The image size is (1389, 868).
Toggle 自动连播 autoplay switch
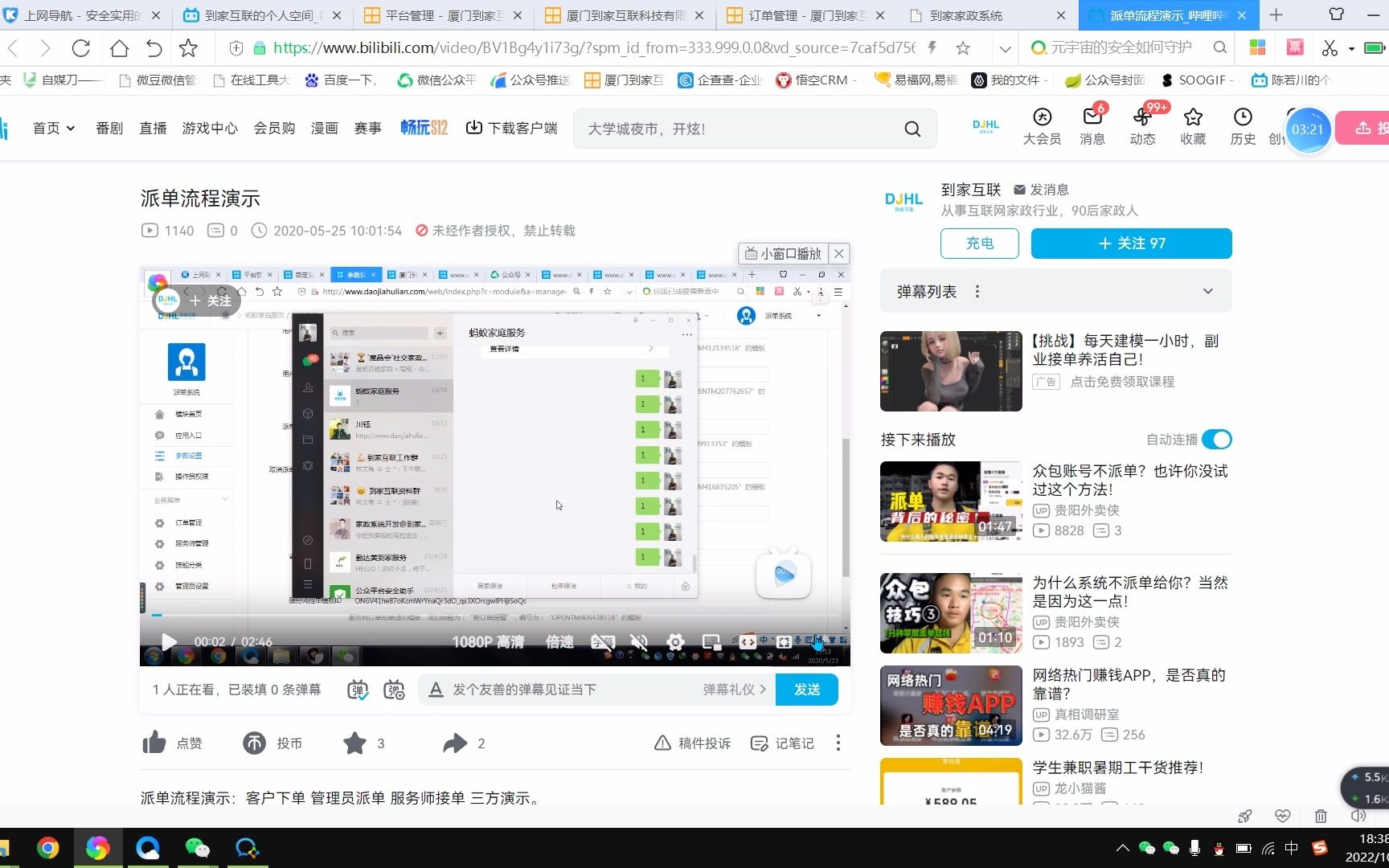click(x=1217, y=440)
